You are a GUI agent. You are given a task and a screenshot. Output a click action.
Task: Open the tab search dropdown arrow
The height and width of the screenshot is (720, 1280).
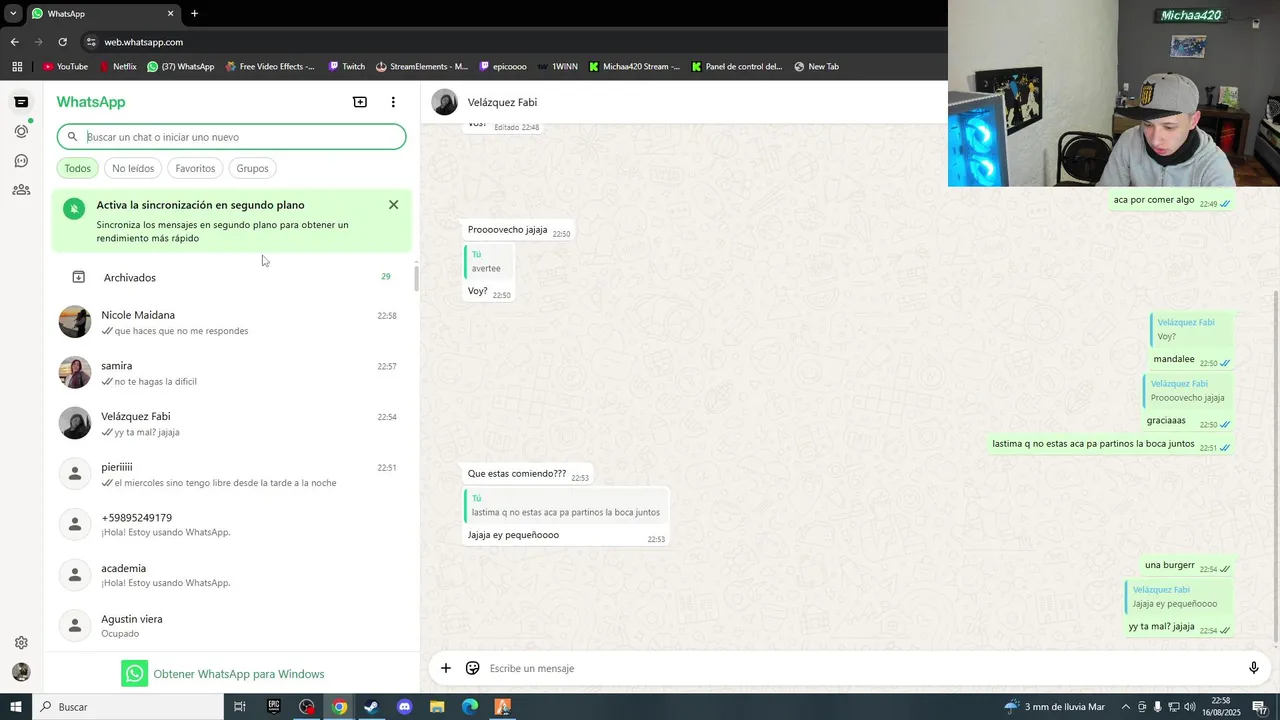click(x=13, y=14)
